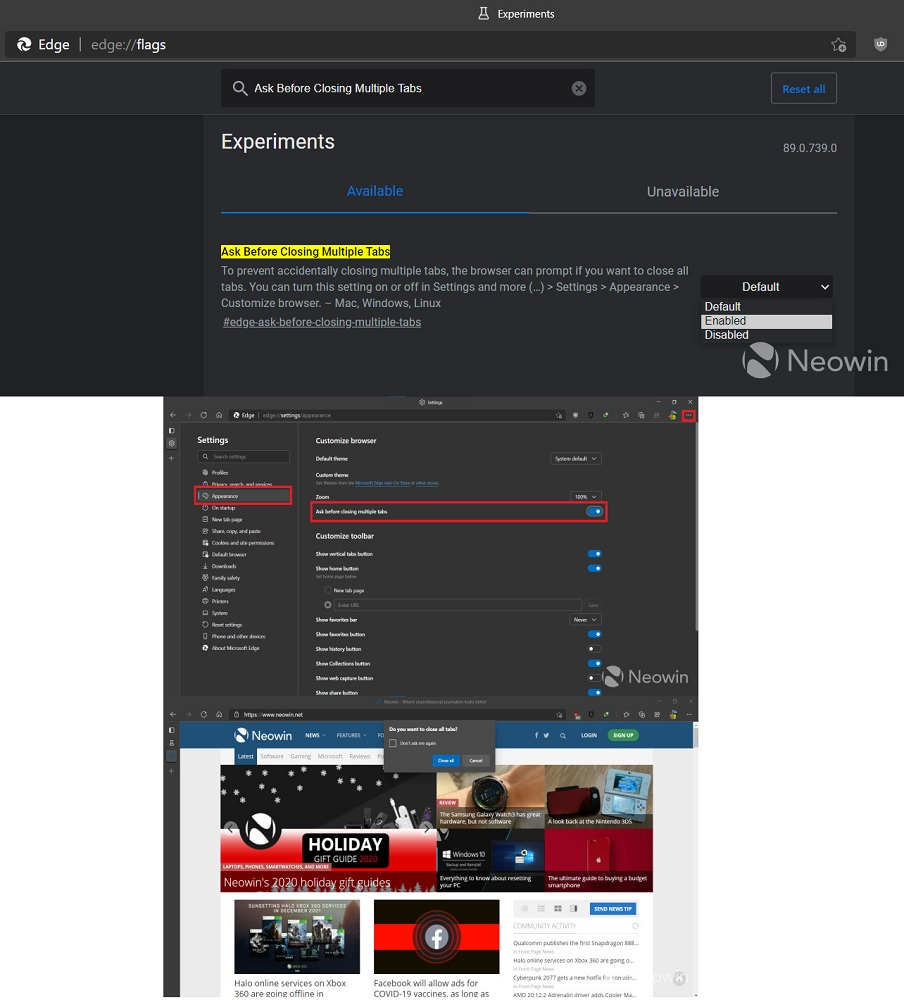Toggle Show Collections button switch
Image resolution: width=904 pixels, height=1000 pixels.
tap(594, 664)
